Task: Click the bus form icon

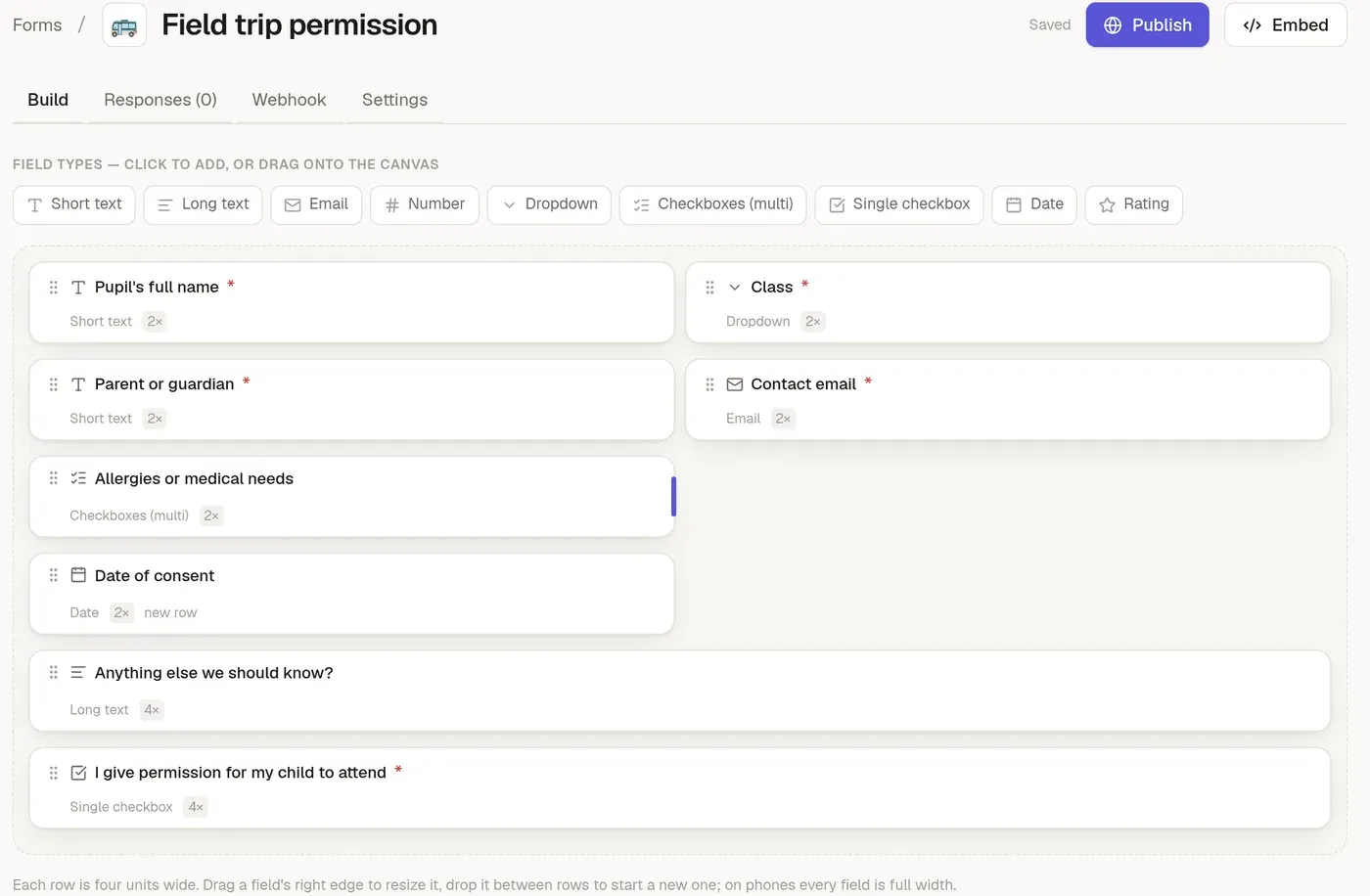Action: (124, 25)
